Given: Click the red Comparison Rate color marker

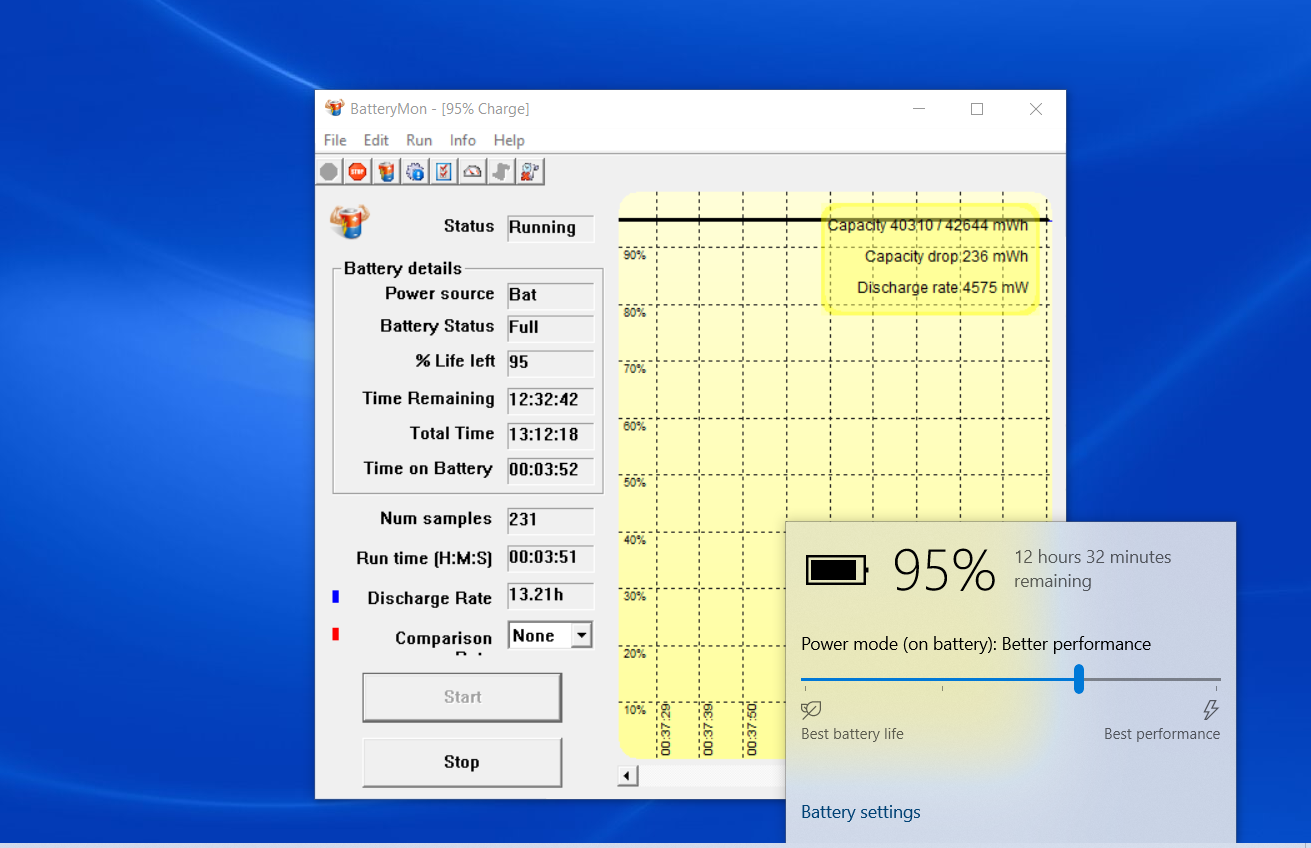Looking at the screenshot, I should [x=336, y=634].
